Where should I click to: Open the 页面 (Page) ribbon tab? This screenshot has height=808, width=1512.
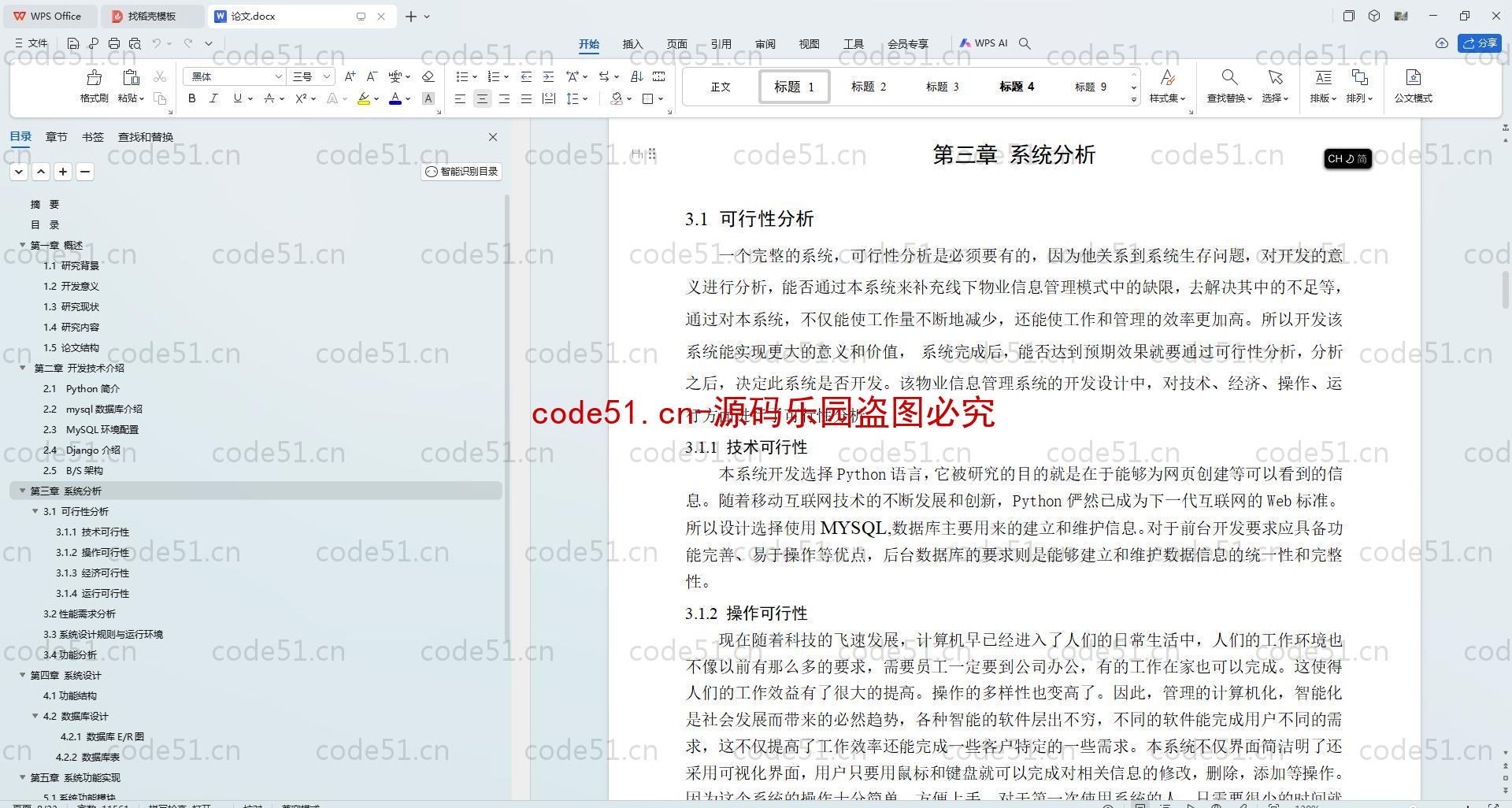[x=676, y=44]
